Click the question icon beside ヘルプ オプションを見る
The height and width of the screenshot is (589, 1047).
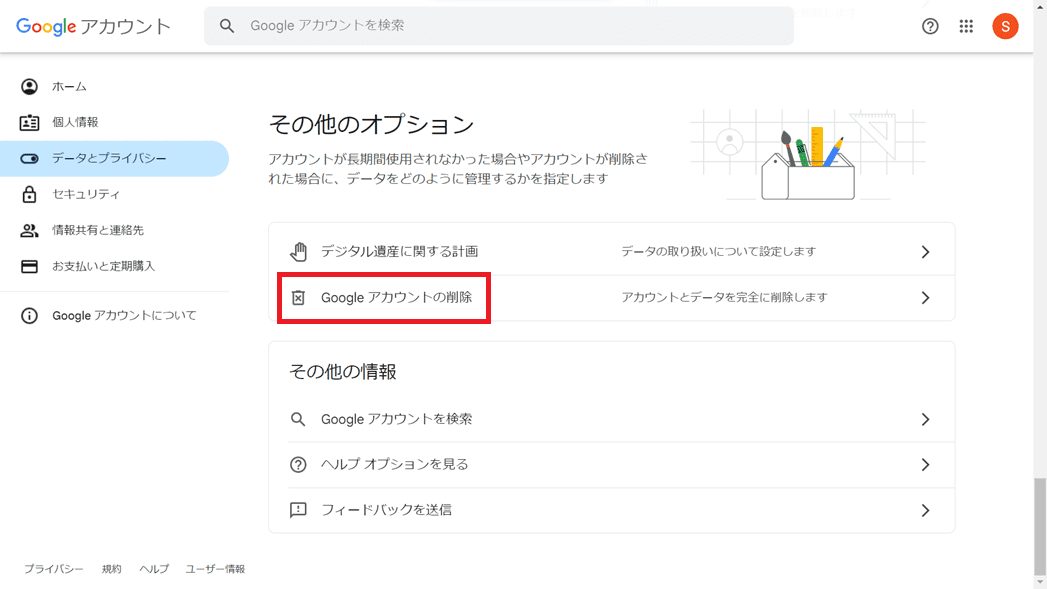[298, 465]
